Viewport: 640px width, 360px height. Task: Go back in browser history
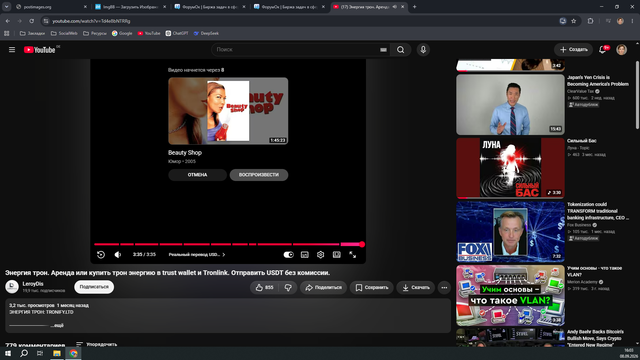tap(8, 21)
